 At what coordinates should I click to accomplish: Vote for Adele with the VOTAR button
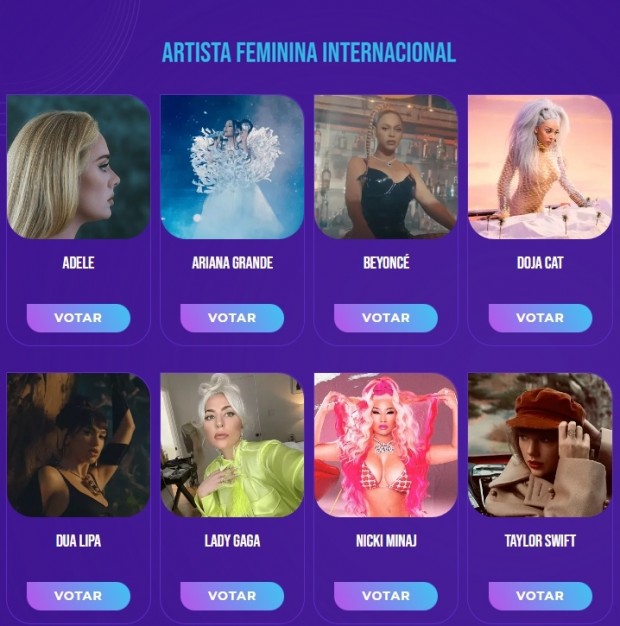78,318
